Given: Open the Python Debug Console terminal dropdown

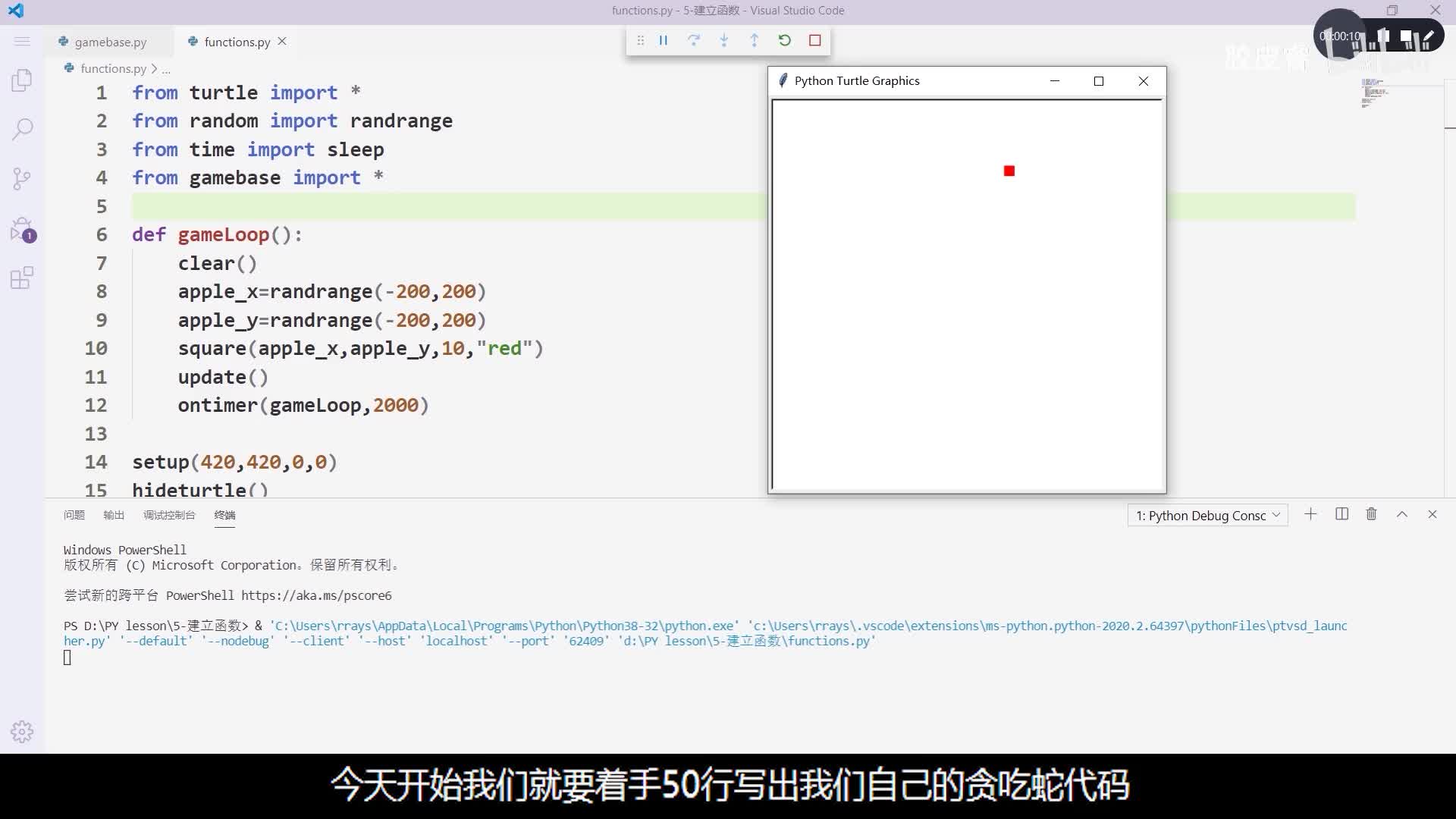Looking at the screenshot, I should 1208,516.
